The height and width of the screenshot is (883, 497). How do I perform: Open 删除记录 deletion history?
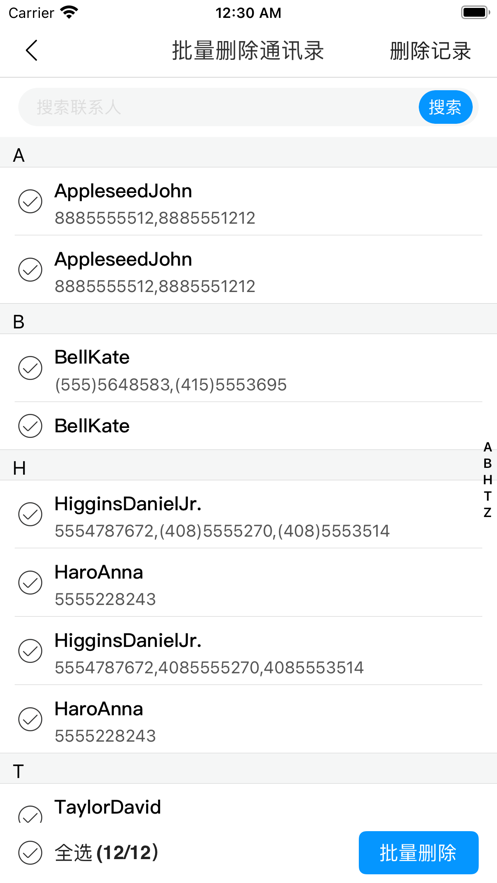pos(431,51)
